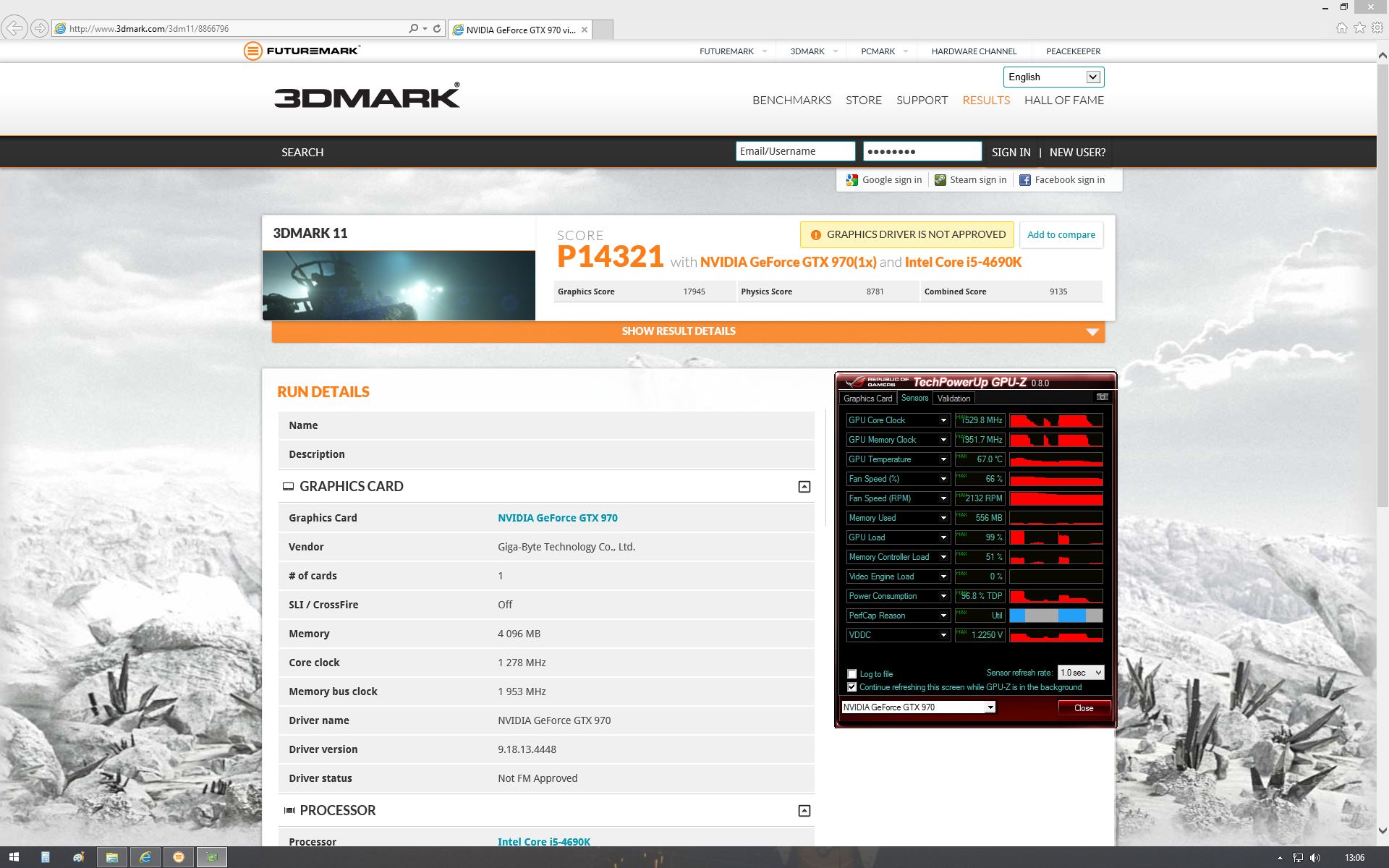
Task: Click the NEW USER? link
Action: [1077, 153]
